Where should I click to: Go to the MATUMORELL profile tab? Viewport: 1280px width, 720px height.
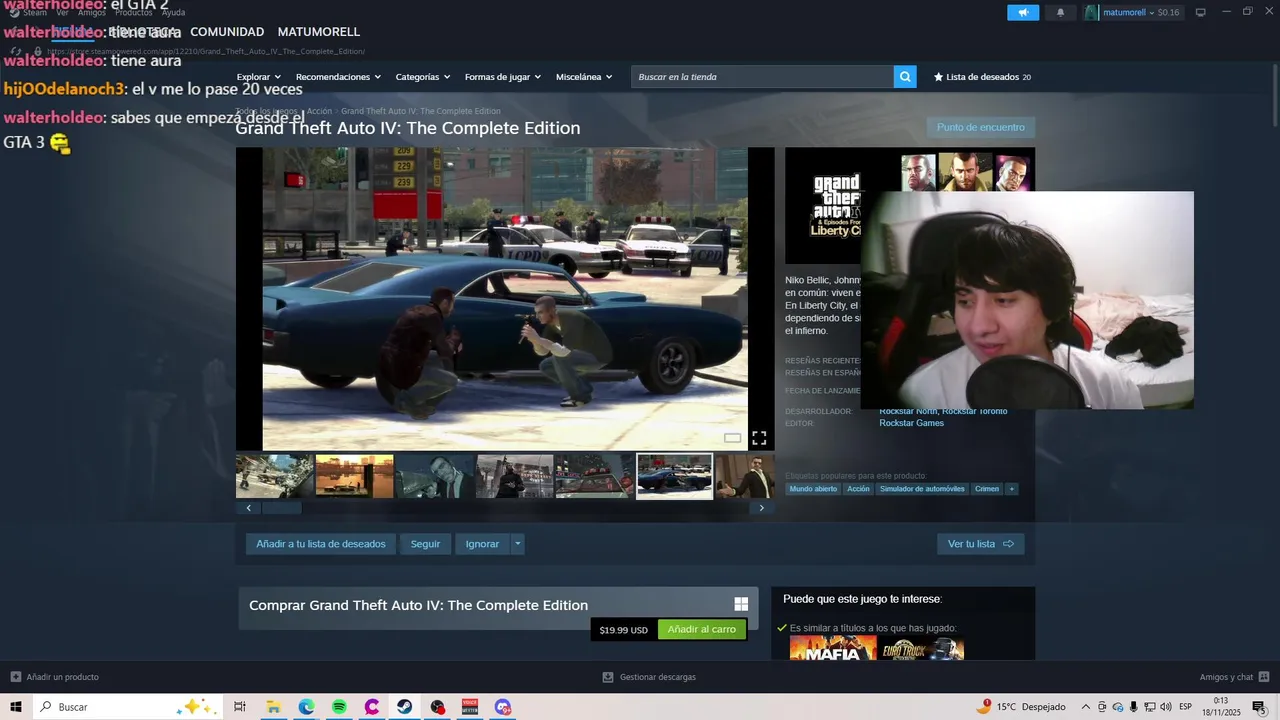click(319, 32)
